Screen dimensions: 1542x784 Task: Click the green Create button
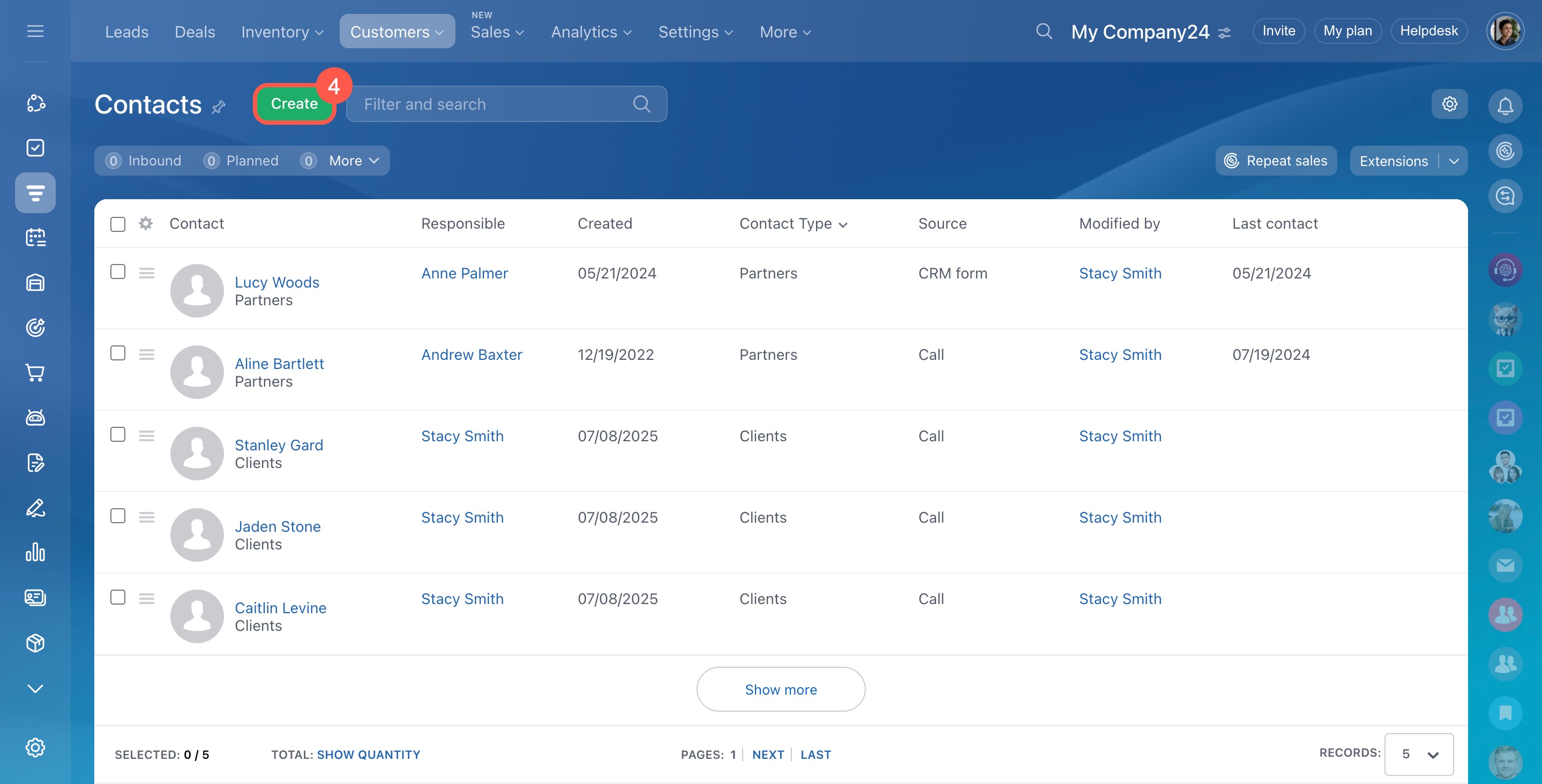(x=294, y=104)
